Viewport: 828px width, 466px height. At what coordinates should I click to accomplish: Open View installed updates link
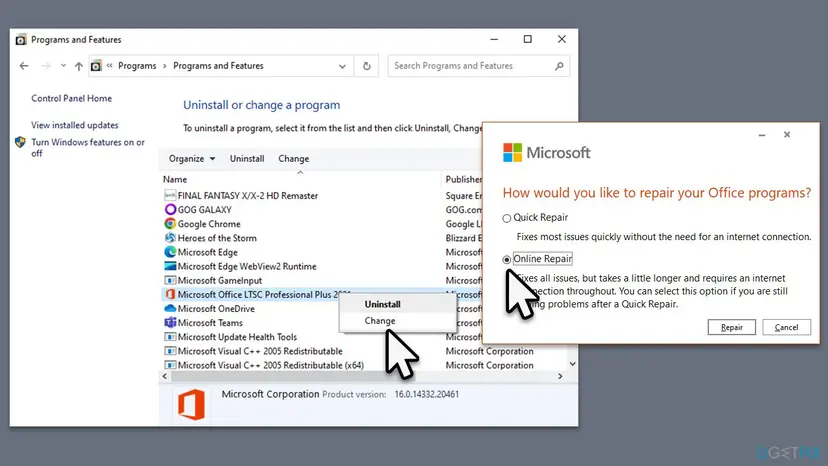74,125
